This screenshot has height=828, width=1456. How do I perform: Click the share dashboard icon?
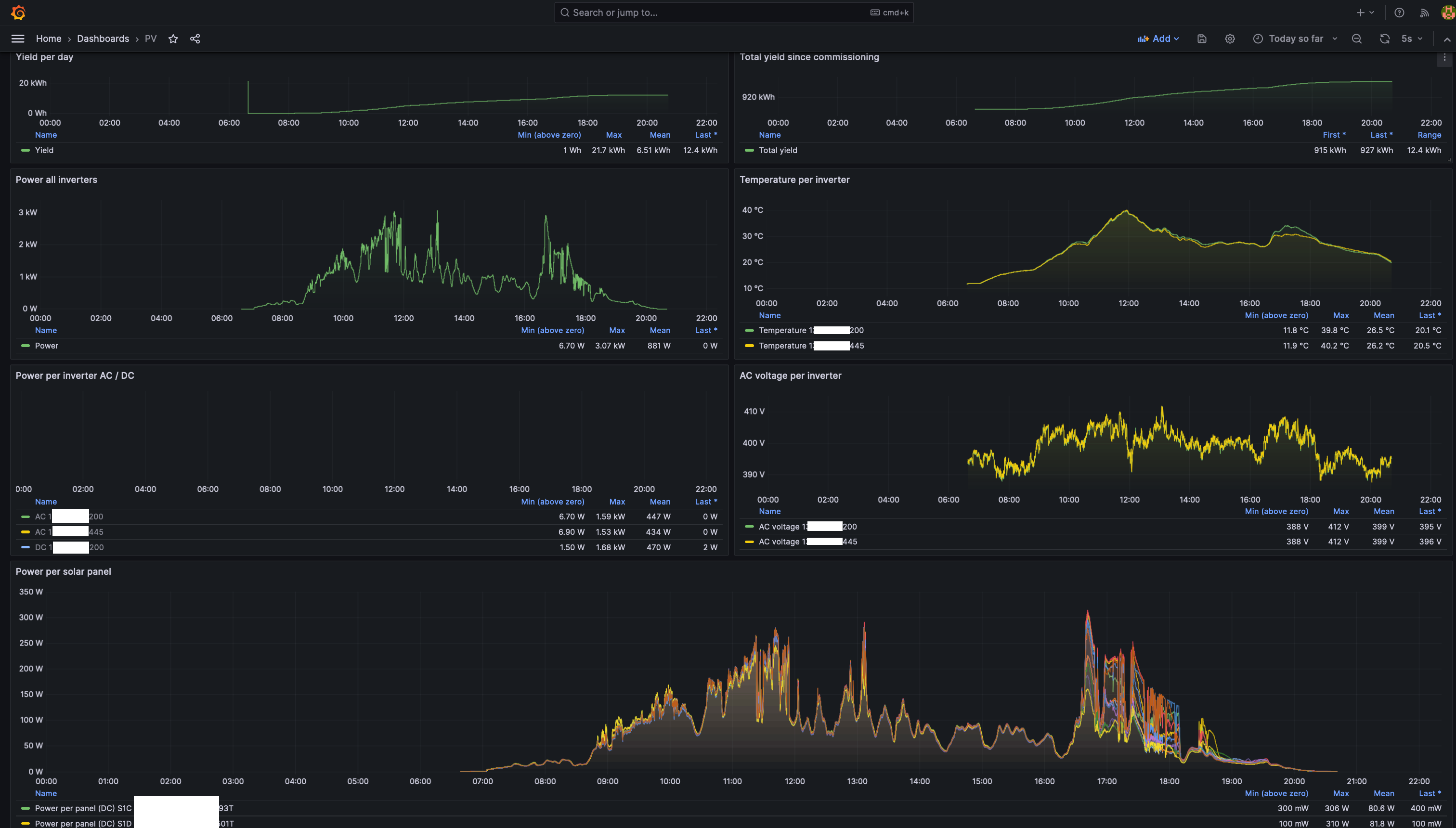[195, 39]
